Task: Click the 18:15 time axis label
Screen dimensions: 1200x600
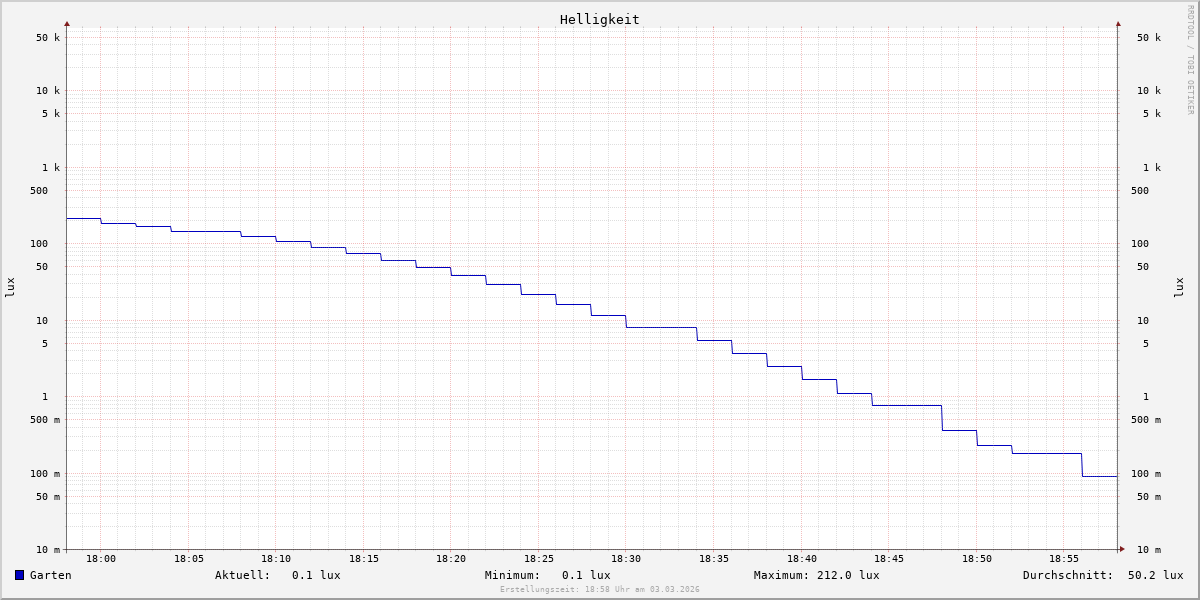Action: pyautogui.click(x=364, y=559)
